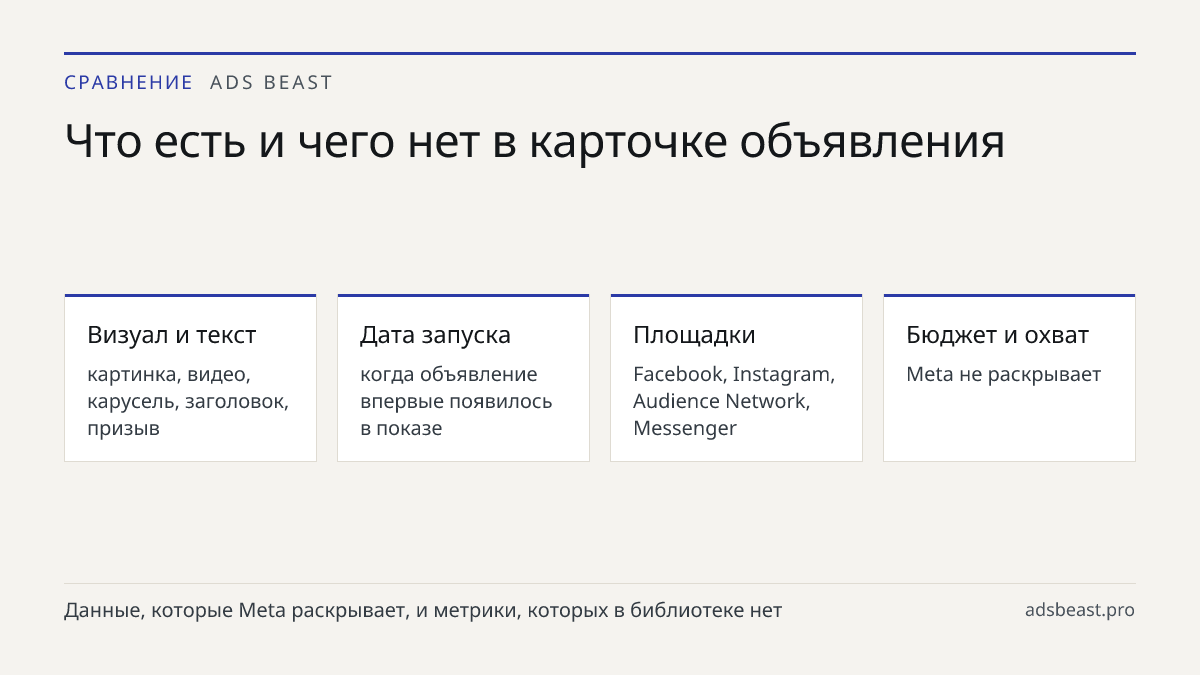Screen dimensions: 1200x675
Task: Click the heading 'Что есть и чего нет в карточке объявления'
Action: [x=534, y=142]
